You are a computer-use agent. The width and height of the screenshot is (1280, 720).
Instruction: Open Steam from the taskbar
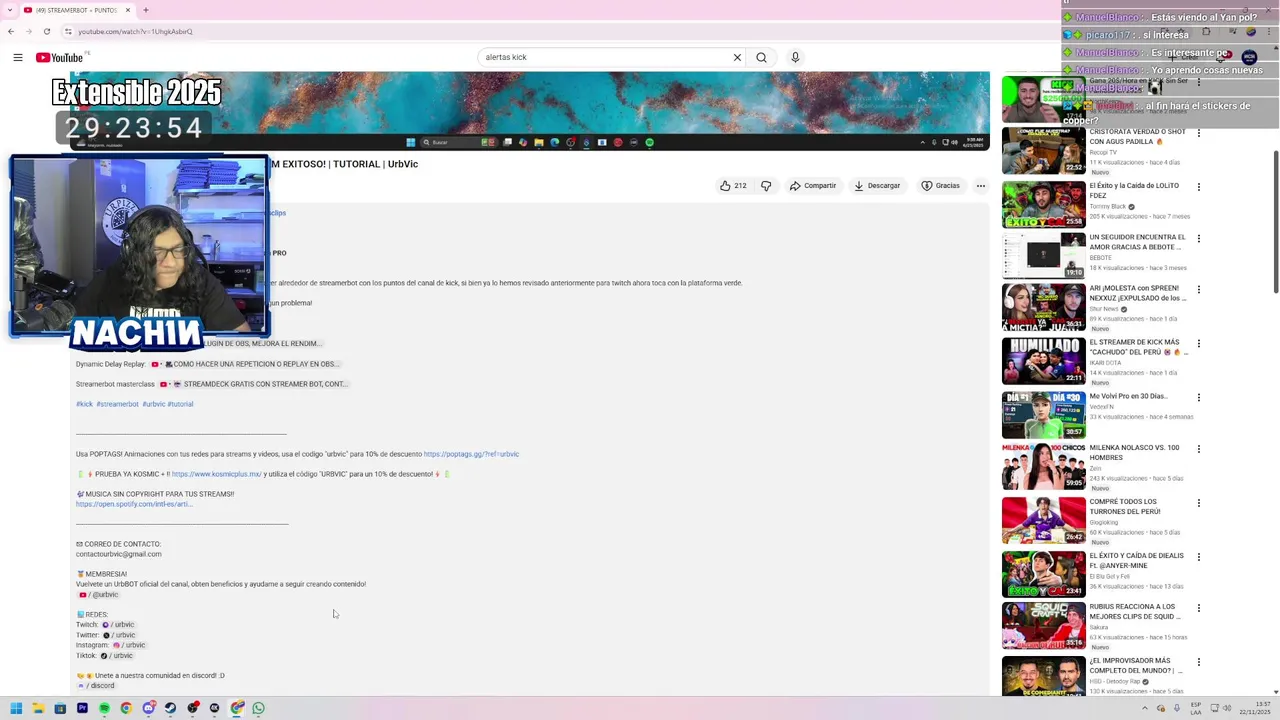[x=170, y=708]
